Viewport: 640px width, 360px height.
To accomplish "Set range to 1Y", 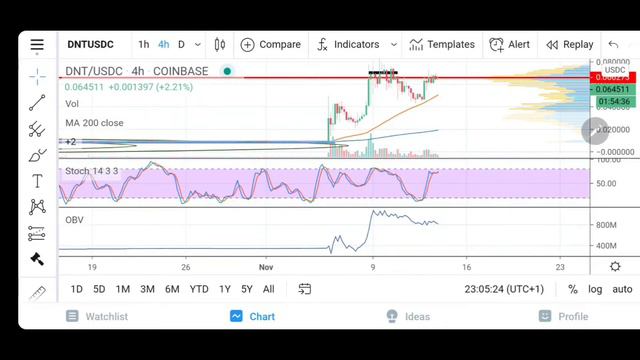I will tap(225, 289).
